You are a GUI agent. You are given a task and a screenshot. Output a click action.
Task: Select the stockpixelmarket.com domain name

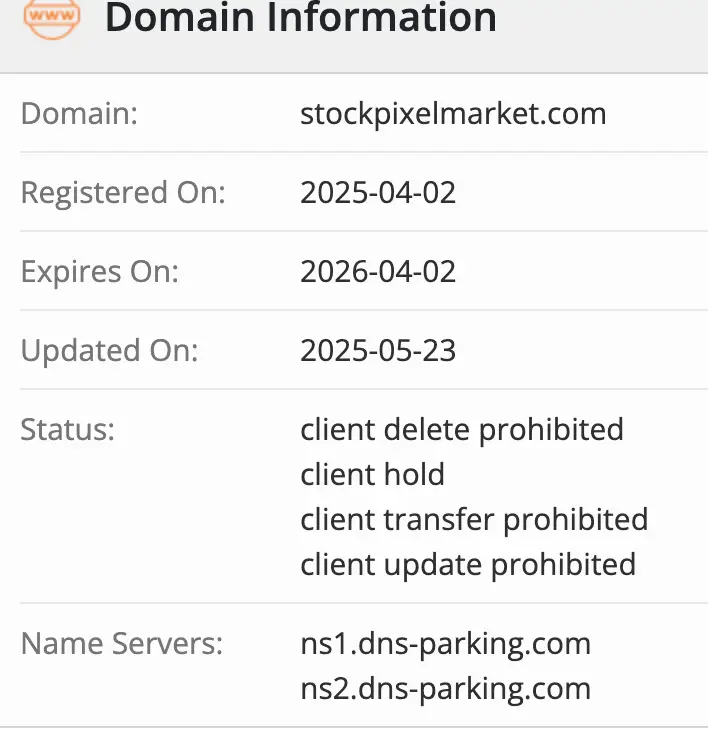(x=453, y=113)
